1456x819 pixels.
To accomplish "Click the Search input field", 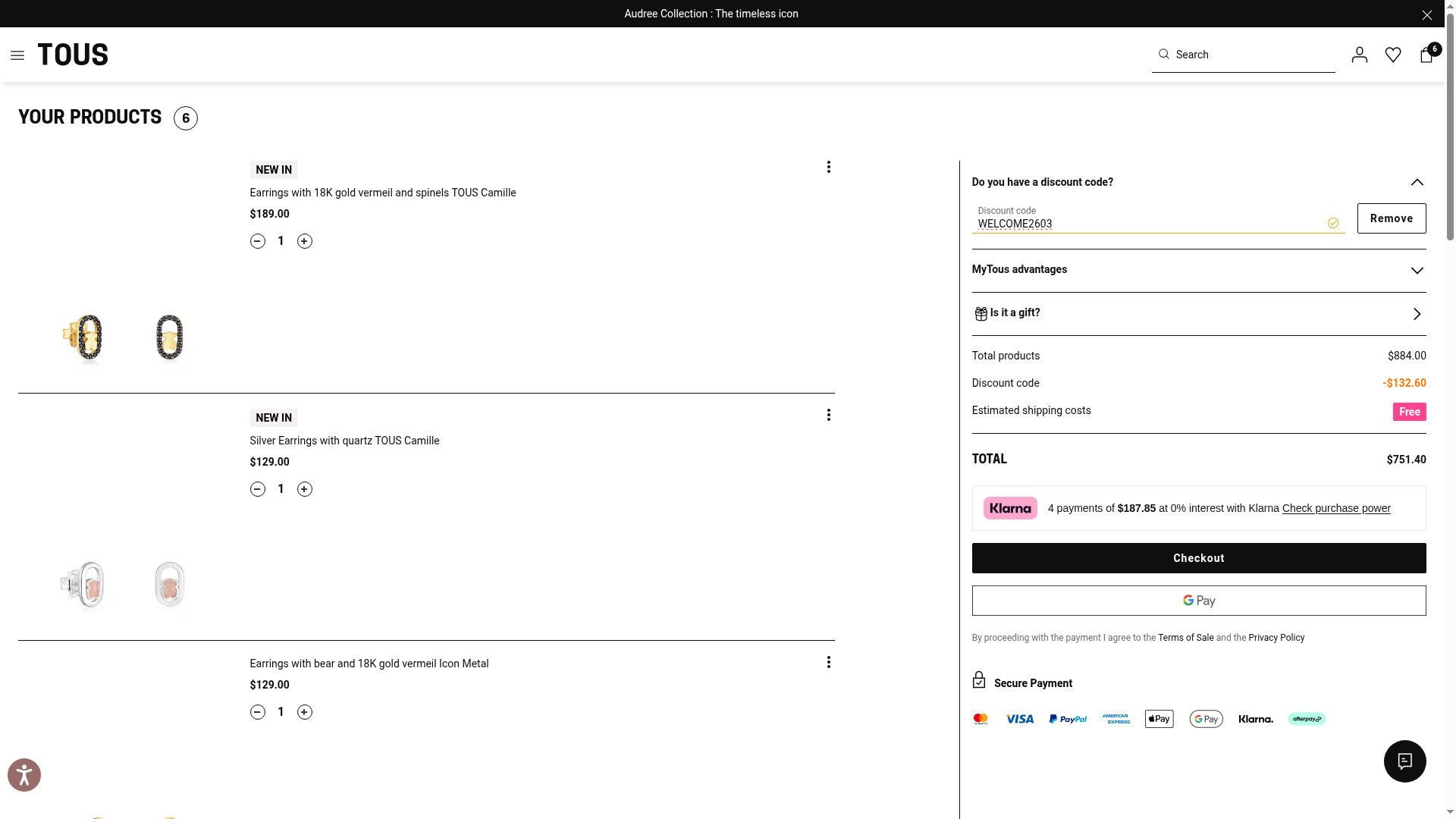I will 1251,55.
